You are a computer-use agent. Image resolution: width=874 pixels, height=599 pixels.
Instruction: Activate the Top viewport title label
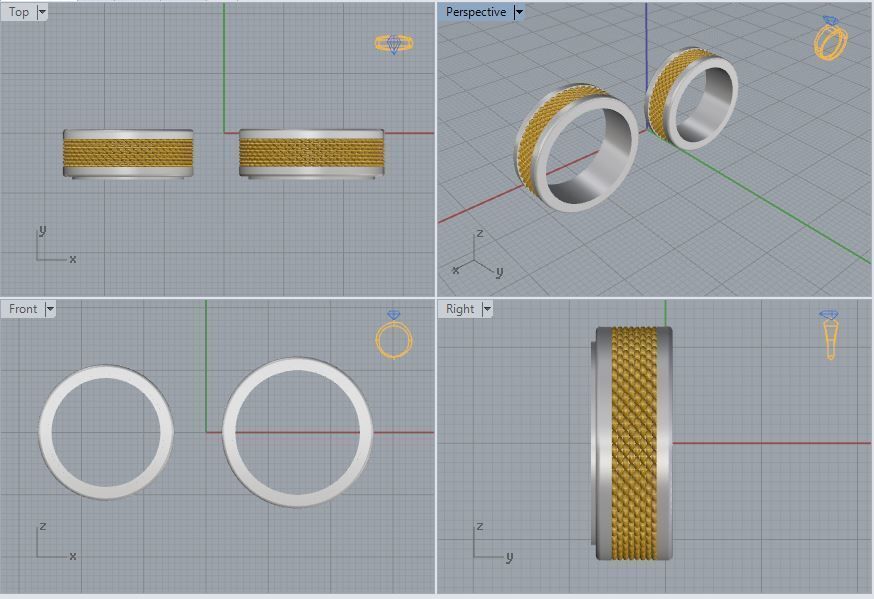click(18, 12)
